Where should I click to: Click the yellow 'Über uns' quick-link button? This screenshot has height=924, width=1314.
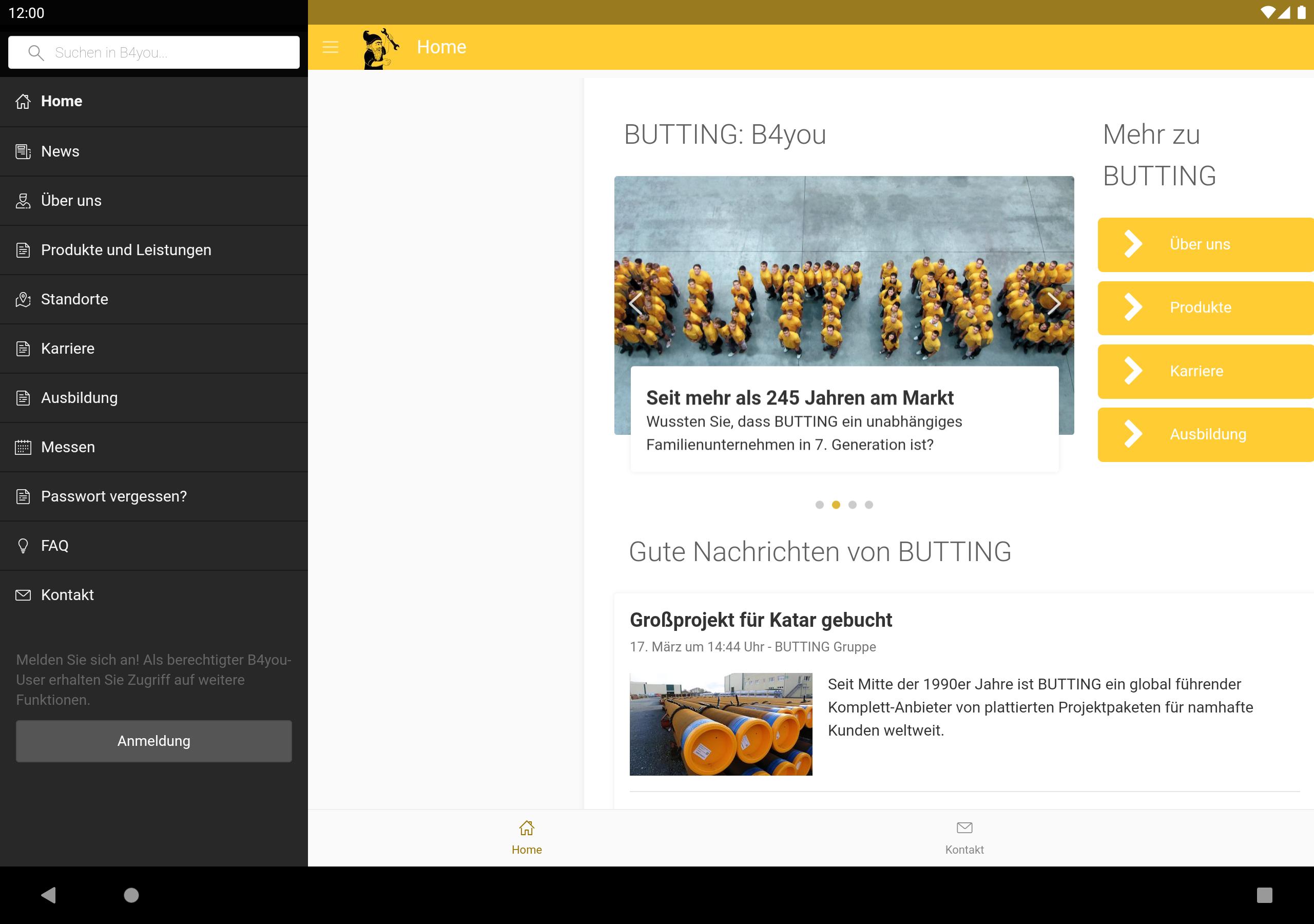[1206, 244]
